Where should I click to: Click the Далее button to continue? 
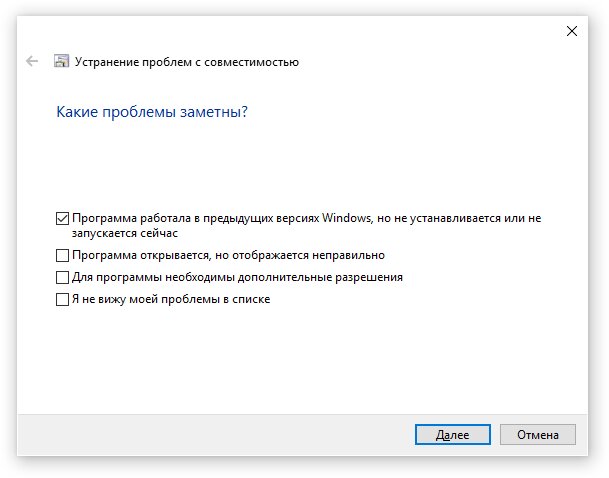[452, 435]
